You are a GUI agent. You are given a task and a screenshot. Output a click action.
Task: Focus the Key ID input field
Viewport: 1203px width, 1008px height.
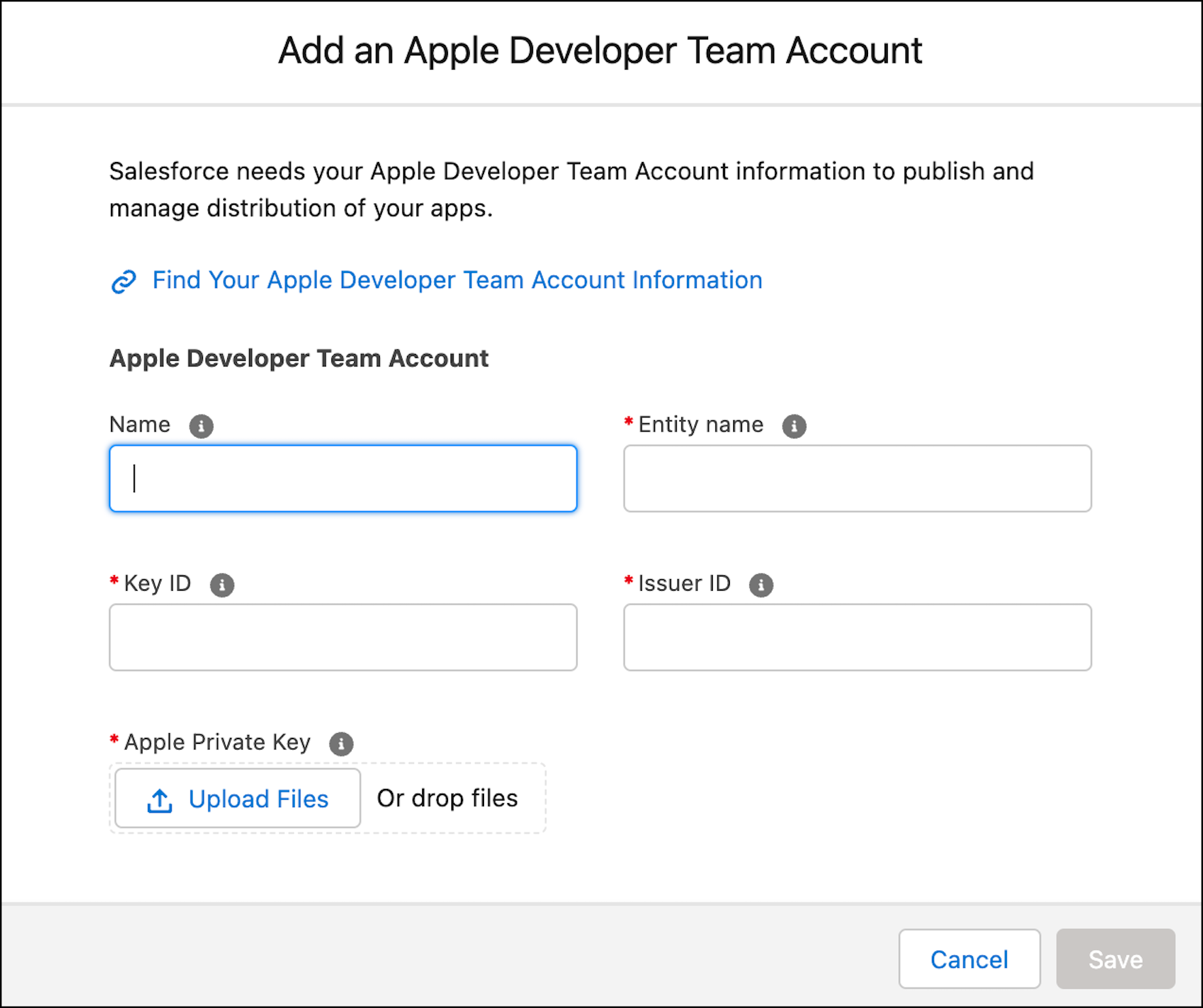coord(342,637)
